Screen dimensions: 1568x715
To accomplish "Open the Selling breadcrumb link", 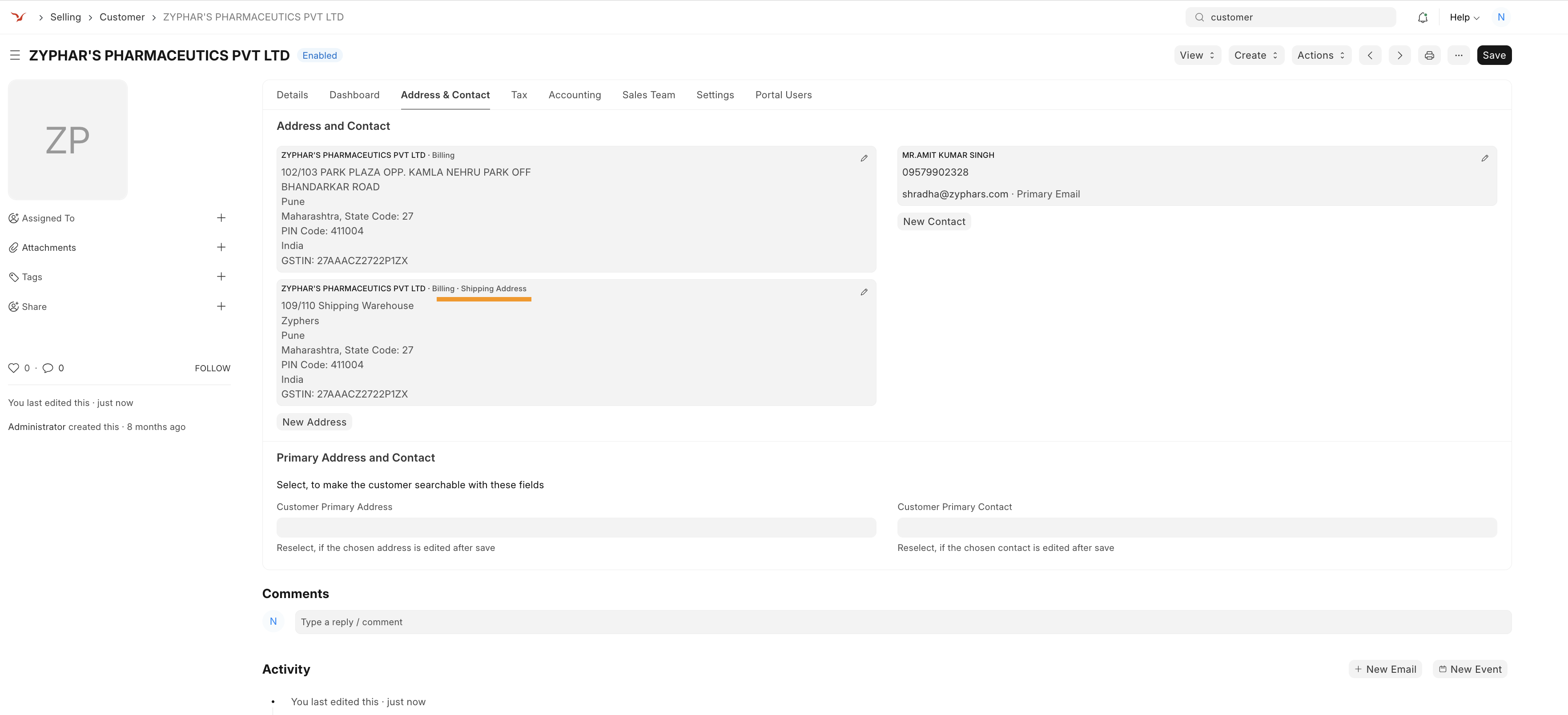I will click(65, 17).
